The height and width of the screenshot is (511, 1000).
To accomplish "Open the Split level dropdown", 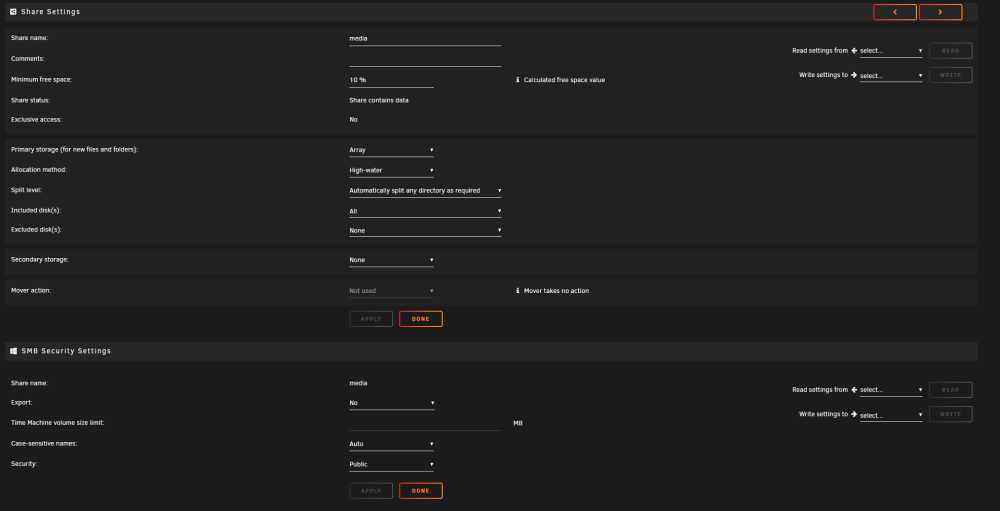I will click(425, 191).
